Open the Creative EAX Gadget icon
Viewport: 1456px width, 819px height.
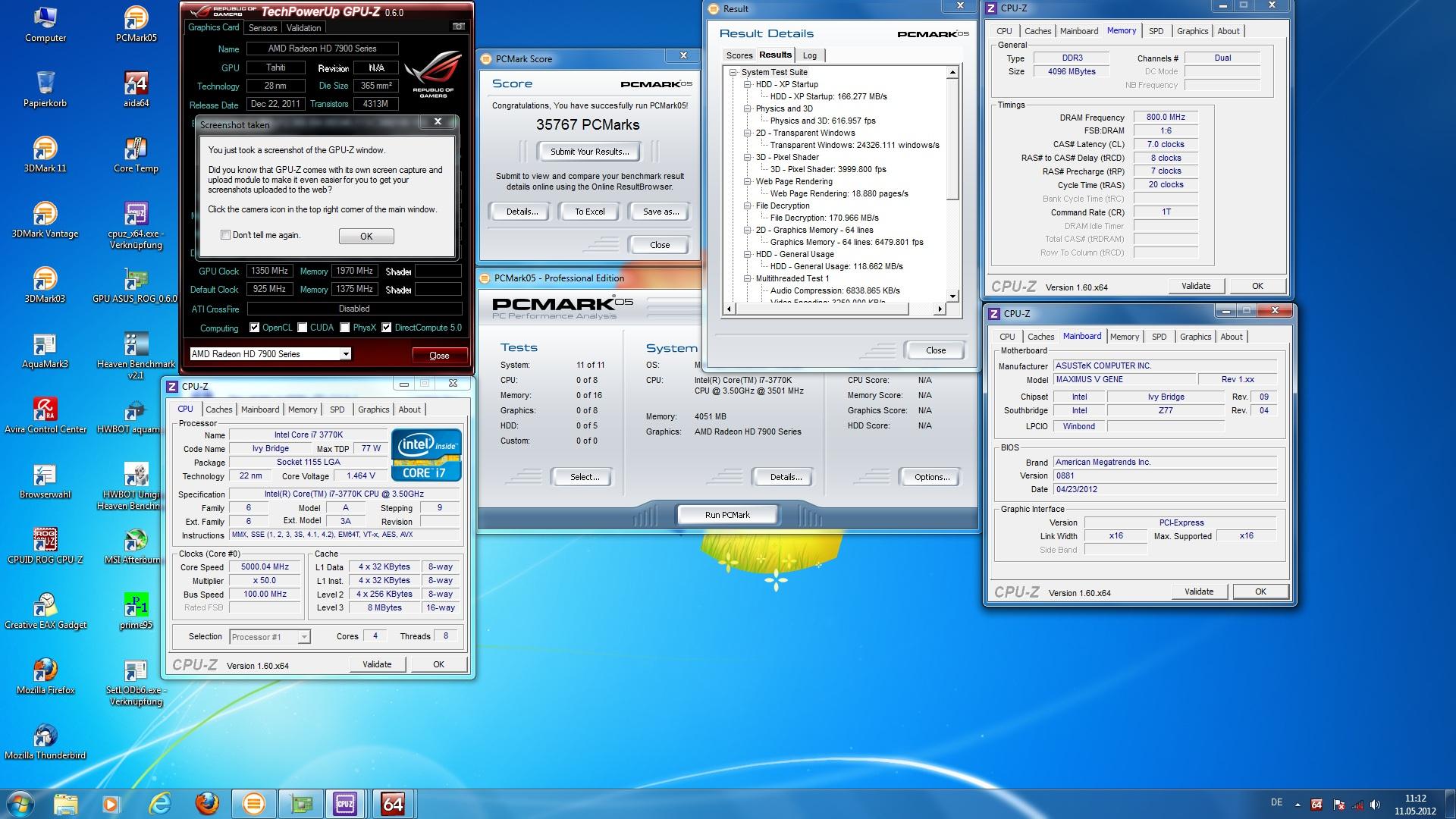[45, 611]
